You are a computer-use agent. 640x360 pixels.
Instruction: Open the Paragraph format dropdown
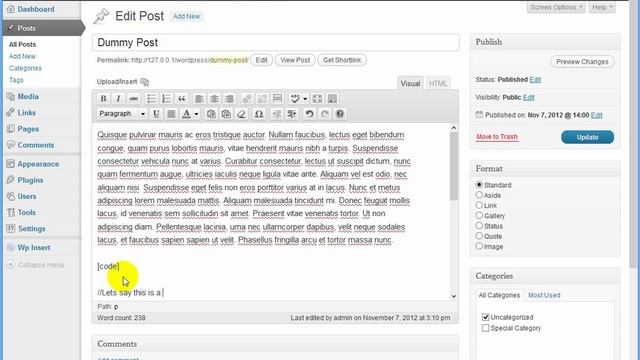click(122, 113)
